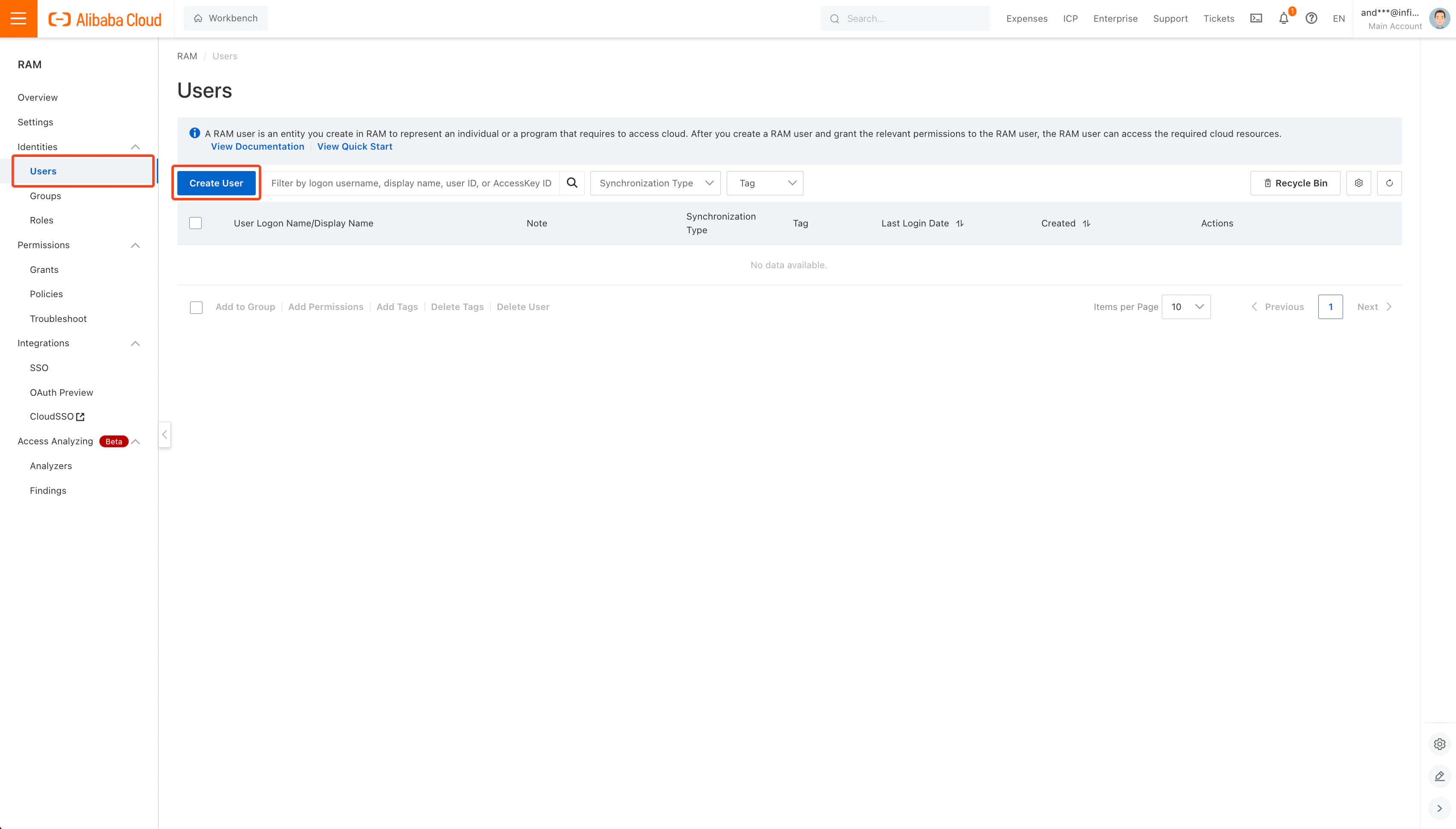Switch language via EN selector
This screenshot has height=829, width=1456.
[x=1339, y=19]
